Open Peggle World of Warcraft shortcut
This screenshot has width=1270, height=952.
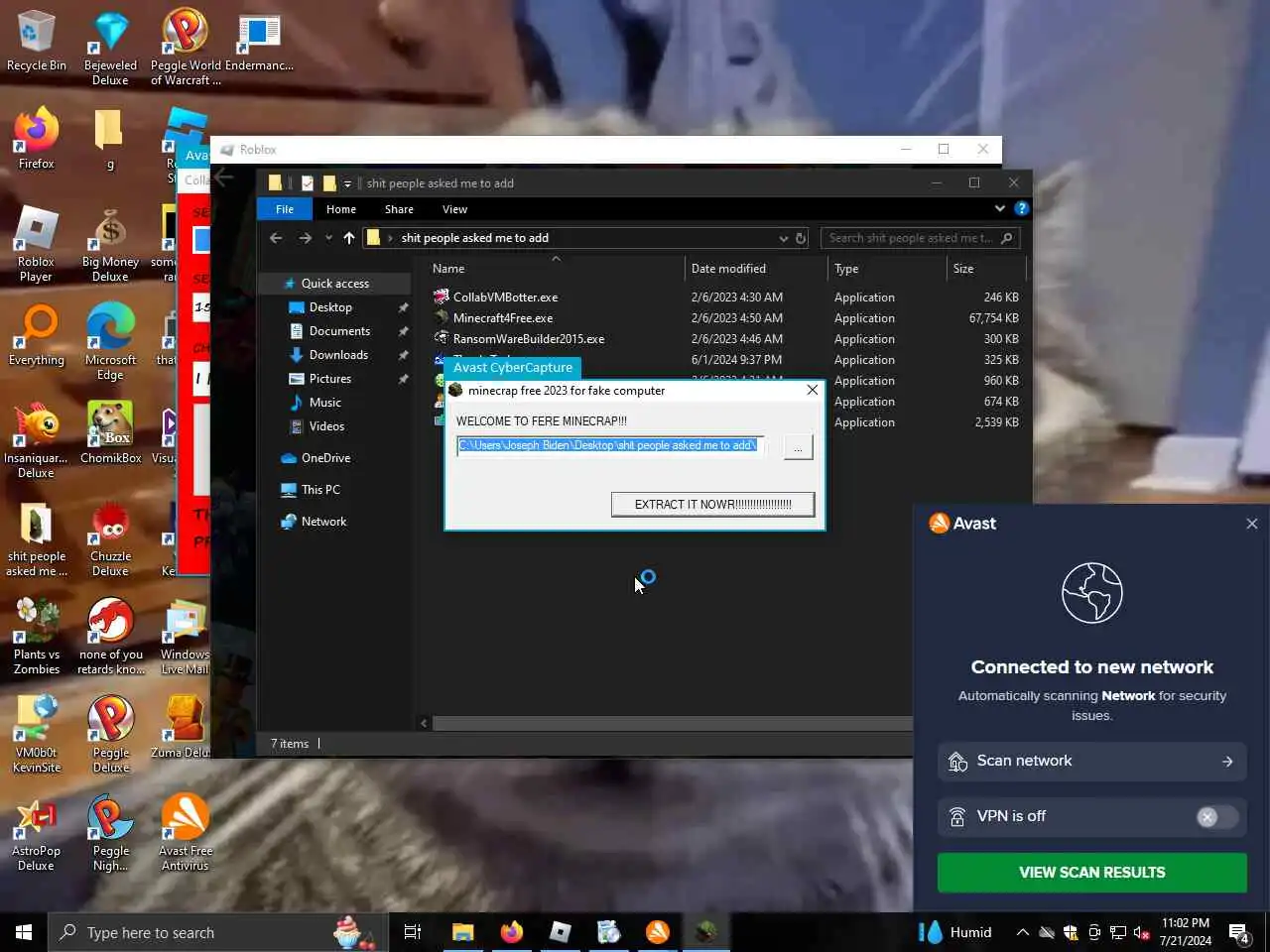pyautogui.click(x=186, y=48)
